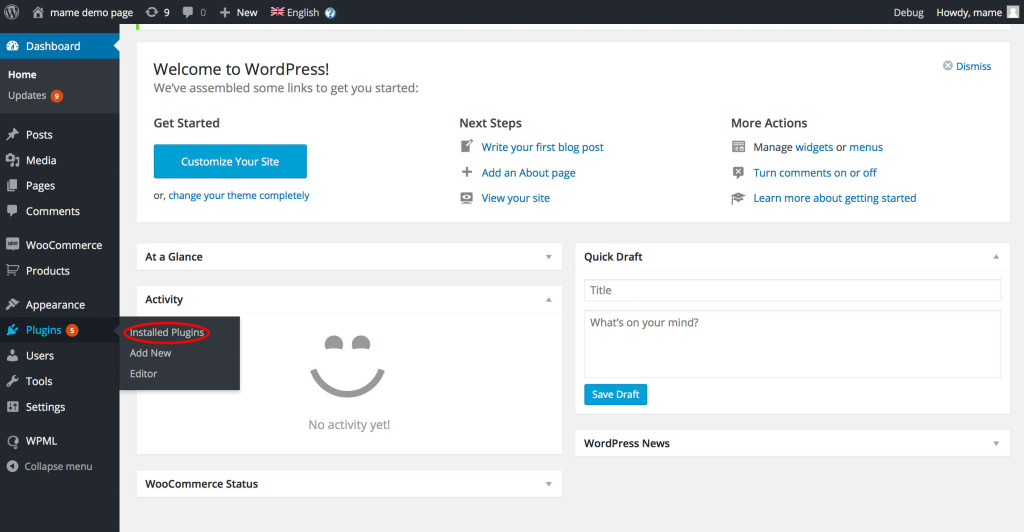Click the Users person icon
The image size is (1024, 532).
point(12,355)
